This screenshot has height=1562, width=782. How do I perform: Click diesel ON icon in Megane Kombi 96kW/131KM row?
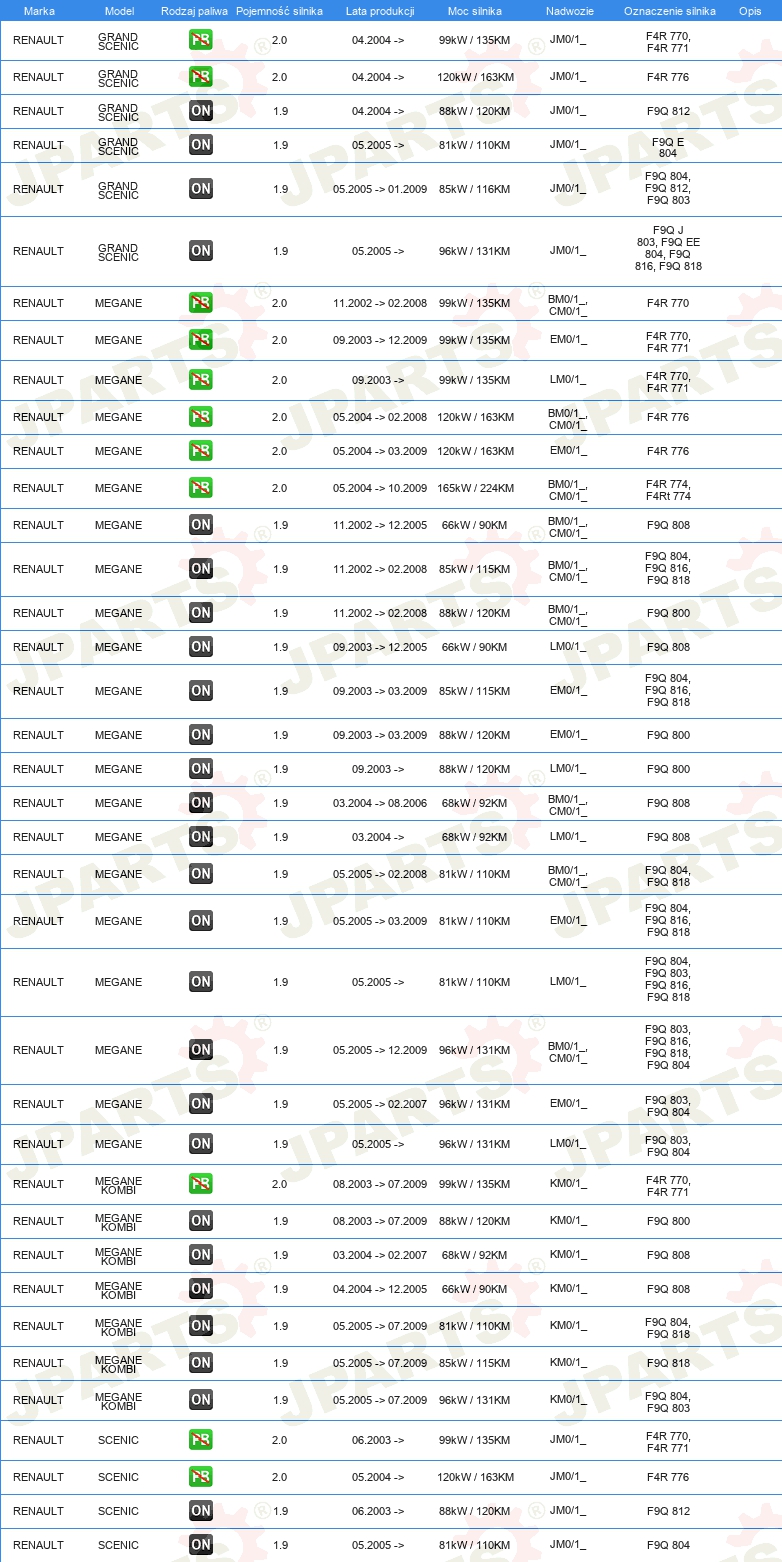click(201, 1400)
